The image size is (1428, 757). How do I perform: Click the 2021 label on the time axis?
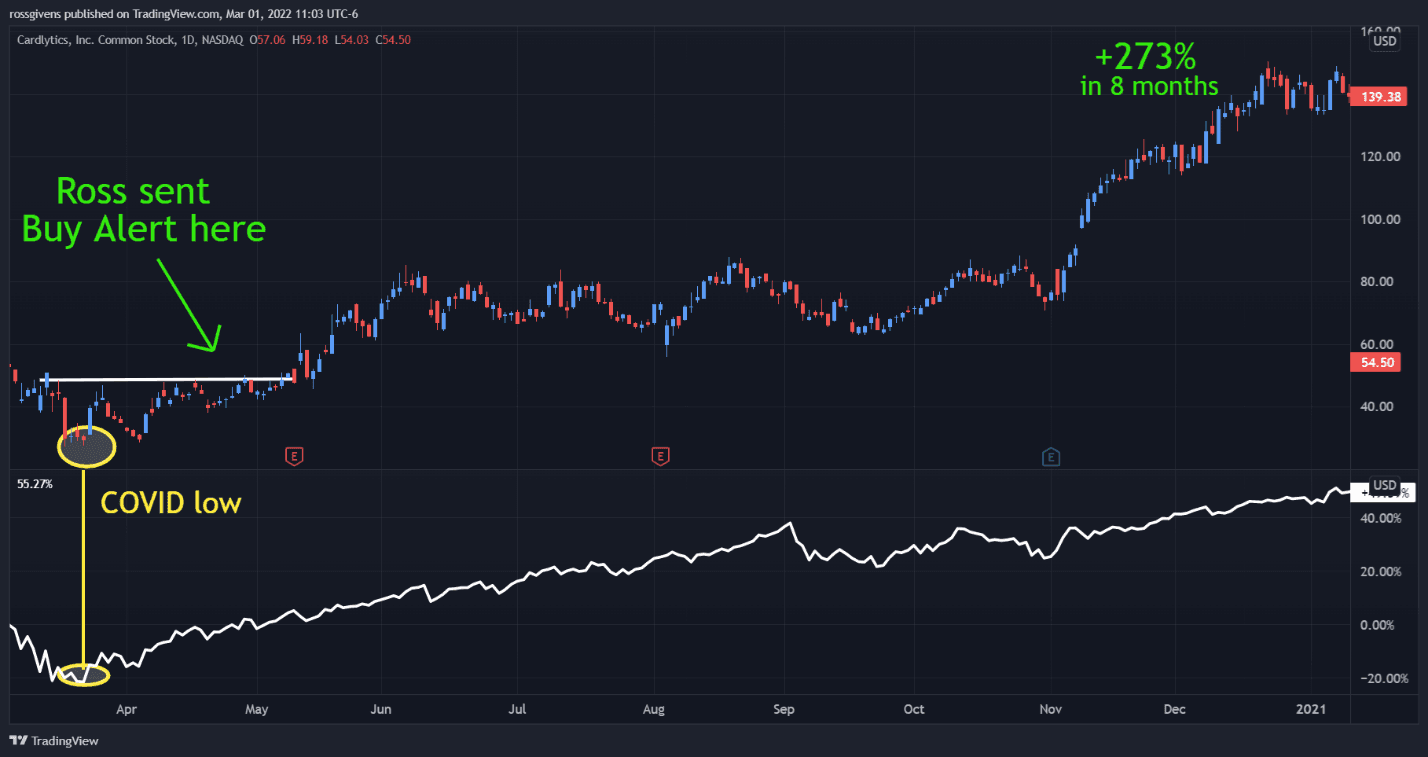(x=1311, y=709)
